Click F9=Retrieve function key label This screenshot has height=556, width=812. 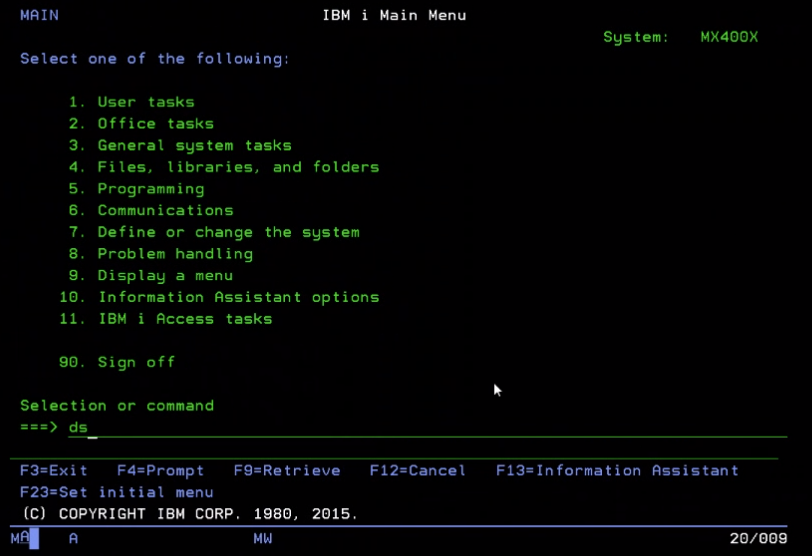[287, 471]
